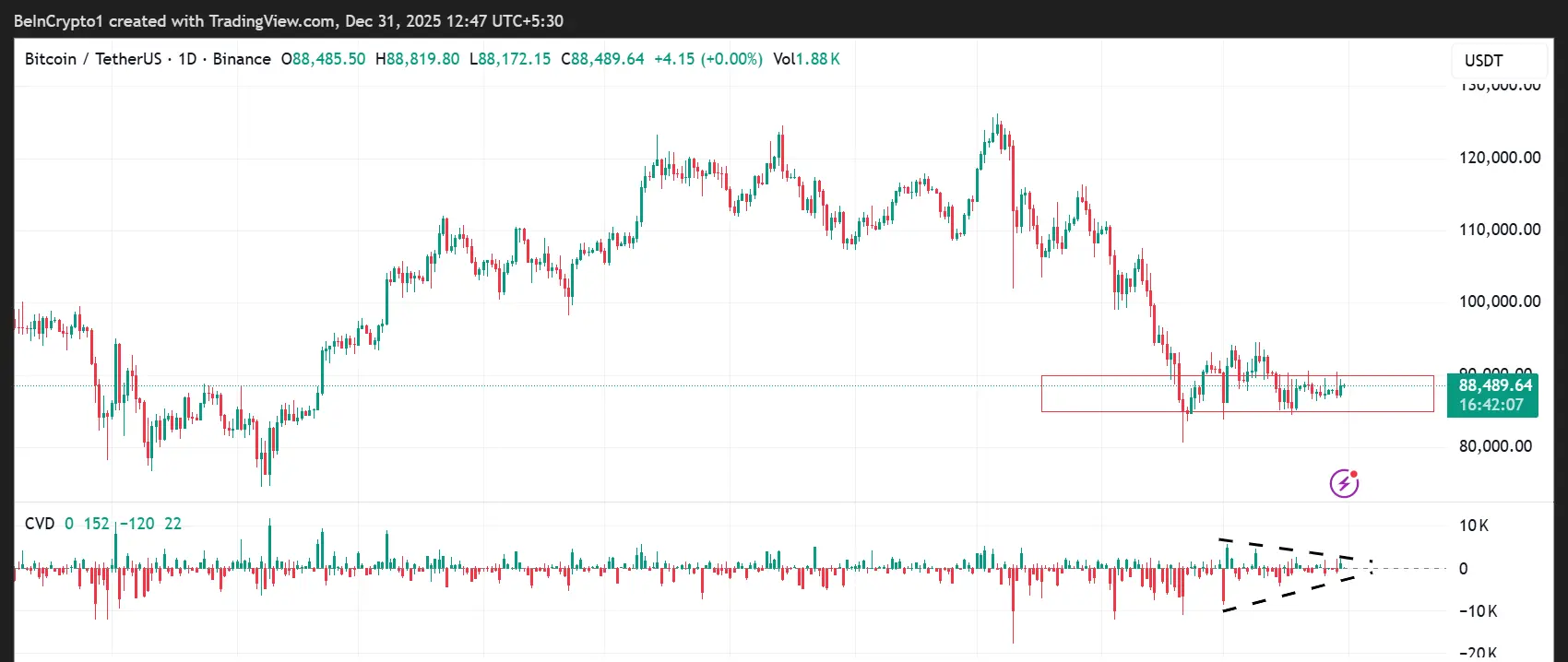The image size is (1568, 662).
Task: Click the 120,000.00 price scale level
Action: (x=1501, y=157)
